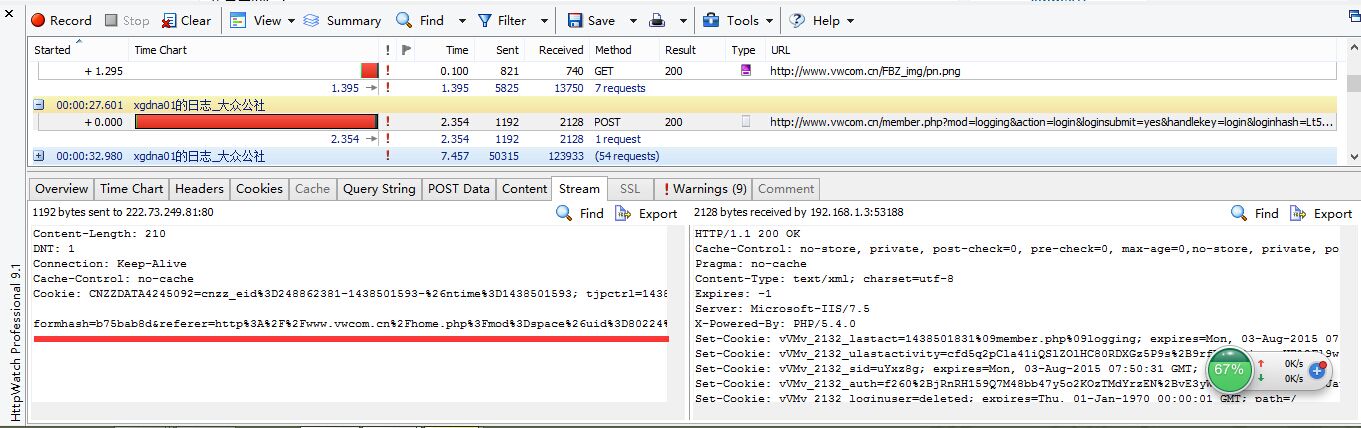Sort by the Received column header

(x=561, y=50)
